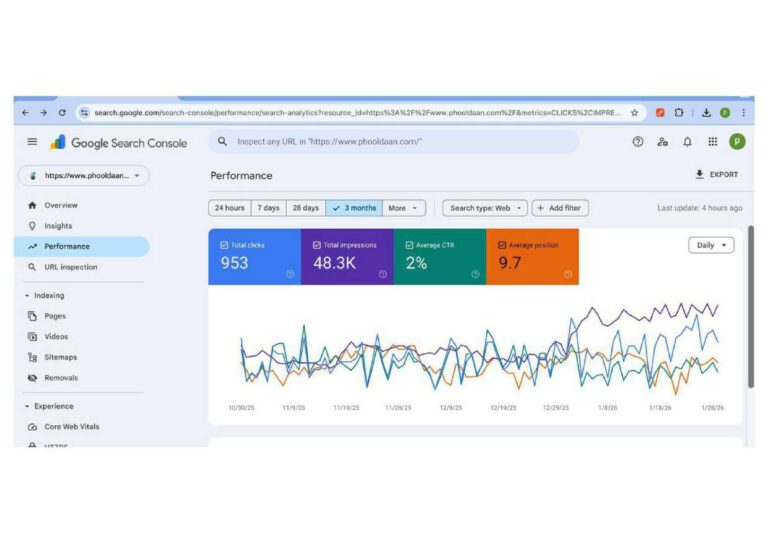Click the Add filter button
768x543 pixels.
point(560,208)
